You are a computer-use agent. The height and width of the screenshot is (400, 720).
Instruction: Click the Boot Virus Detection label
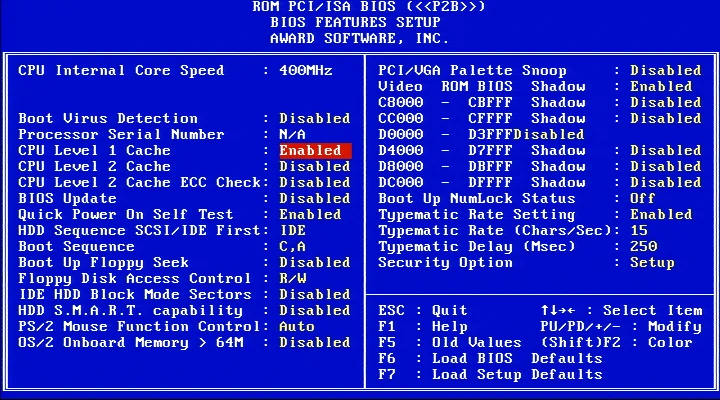[x=108, y=118]
